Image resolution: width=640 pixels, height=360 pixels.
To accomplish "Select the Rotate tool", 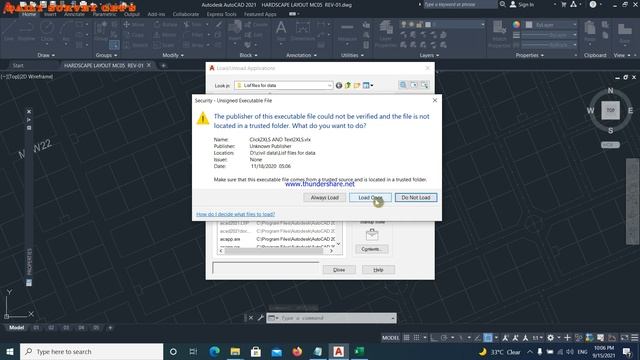I will (166, 24).
